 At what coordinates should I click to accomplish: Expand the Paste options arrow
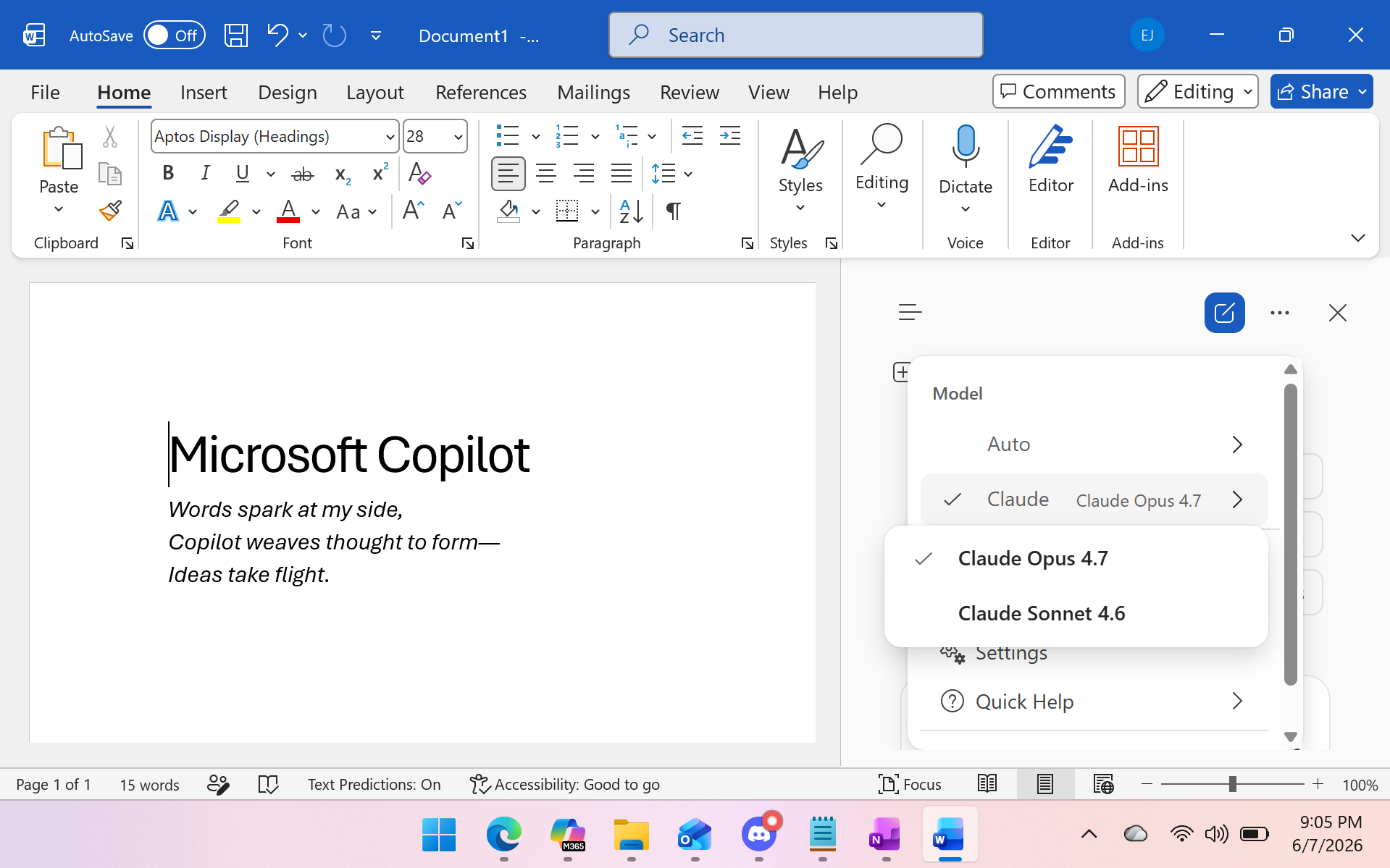(59, 209)
